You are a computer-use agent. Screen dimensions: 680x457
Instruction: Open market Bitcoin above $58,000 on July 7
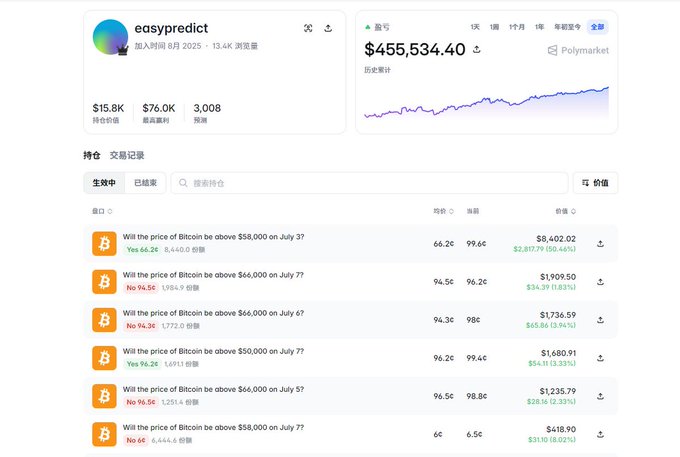click(x=213, y=428)
